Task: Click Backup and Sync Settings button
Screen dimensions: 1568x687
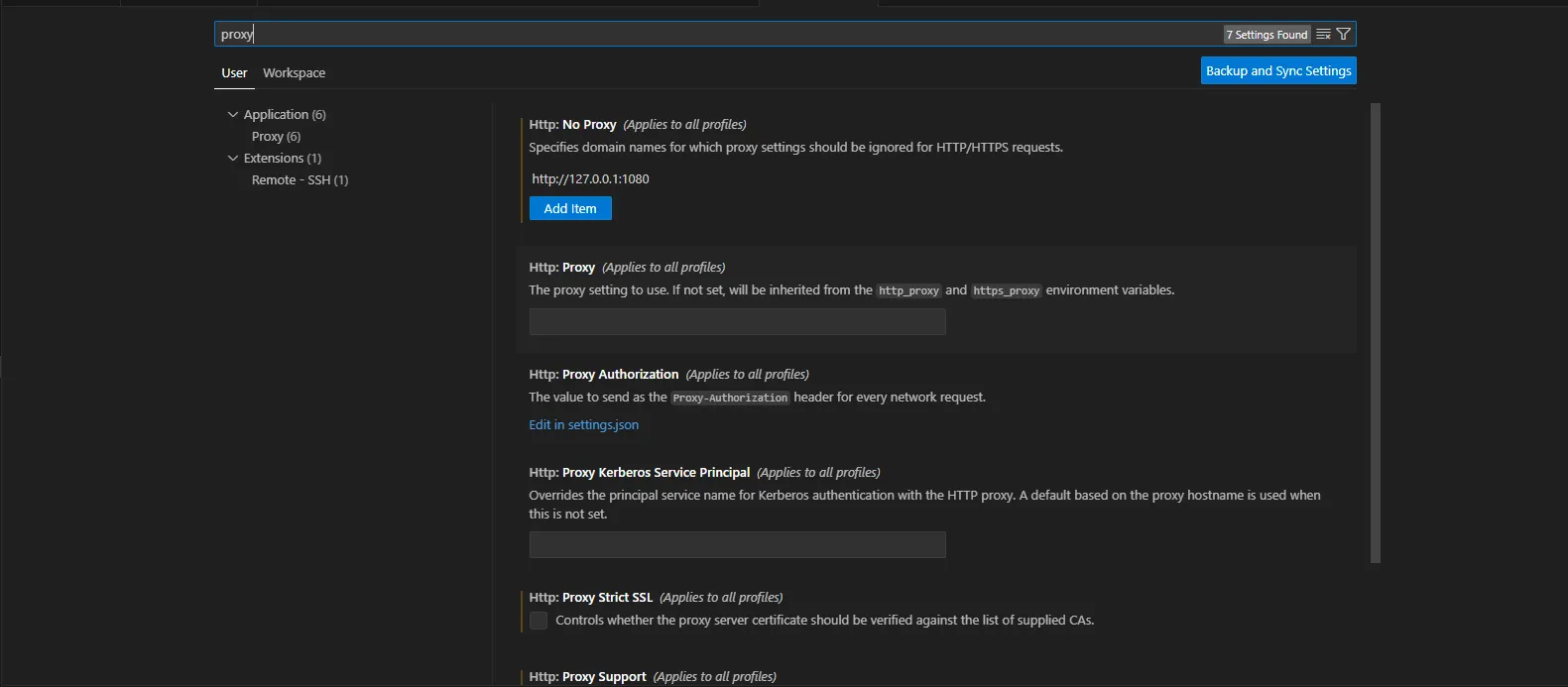Action: coord(1278,70)
